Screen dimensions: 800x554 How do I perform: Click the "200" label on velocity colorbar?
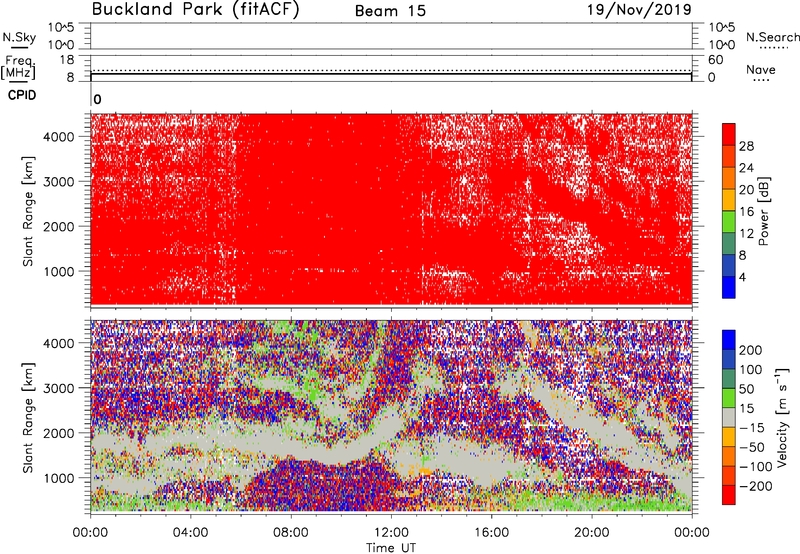coord(751,350)
